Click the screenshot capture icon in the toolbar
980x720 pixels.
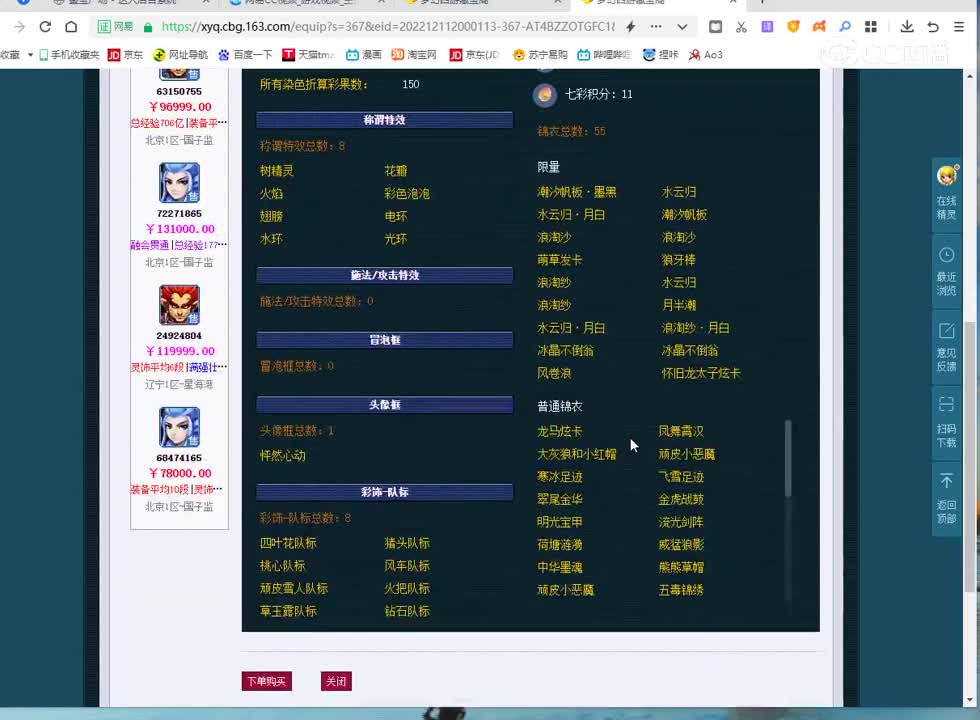tap(715, 28)
